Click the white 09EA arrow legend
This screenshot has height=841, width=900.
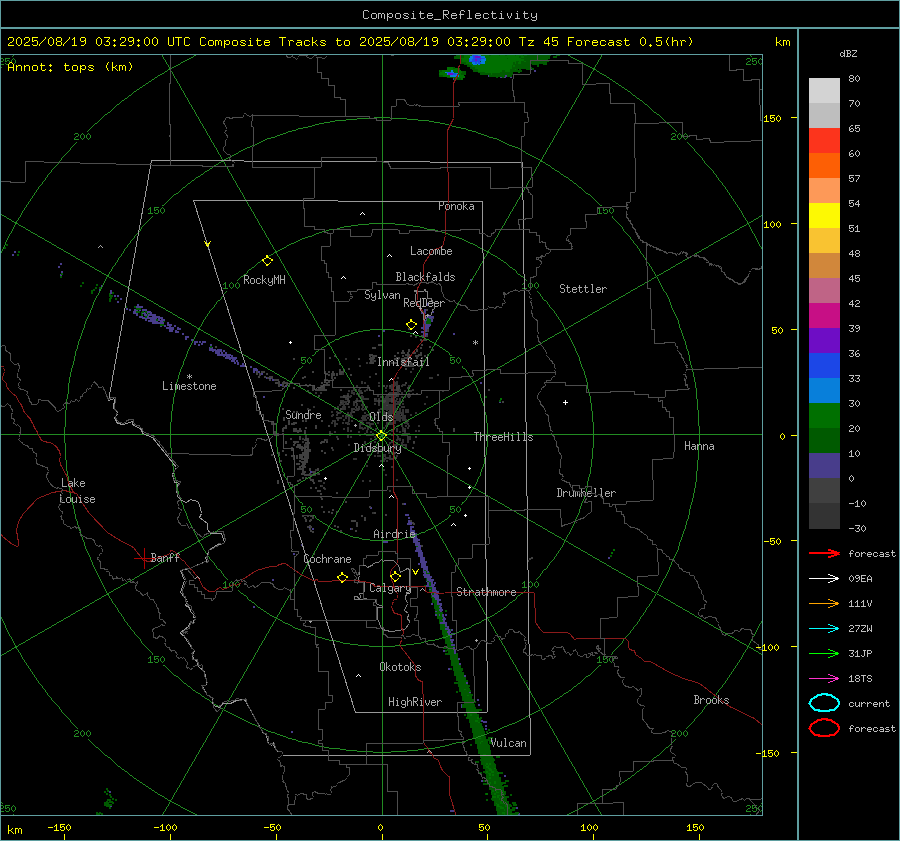pos(824,579)
